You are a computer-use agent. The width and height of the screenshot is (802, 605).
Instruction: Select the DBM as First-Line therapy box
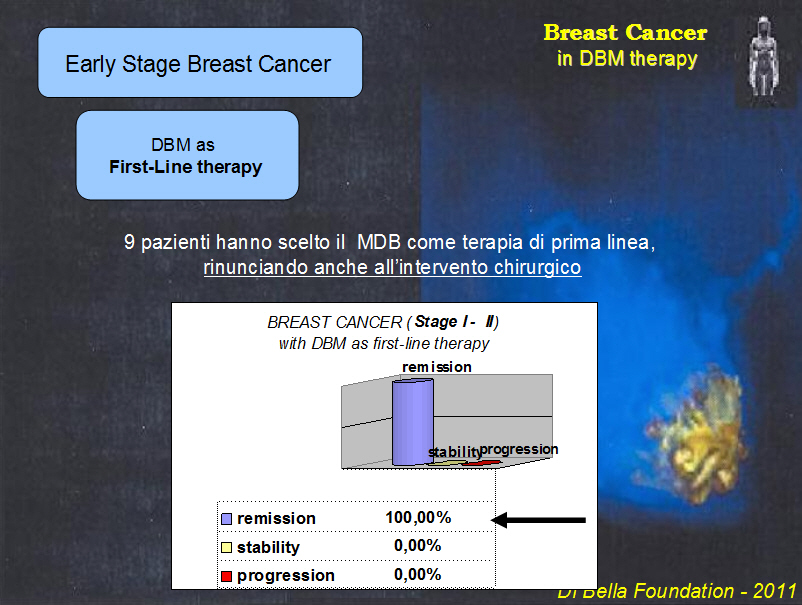[x=187, y=155]
